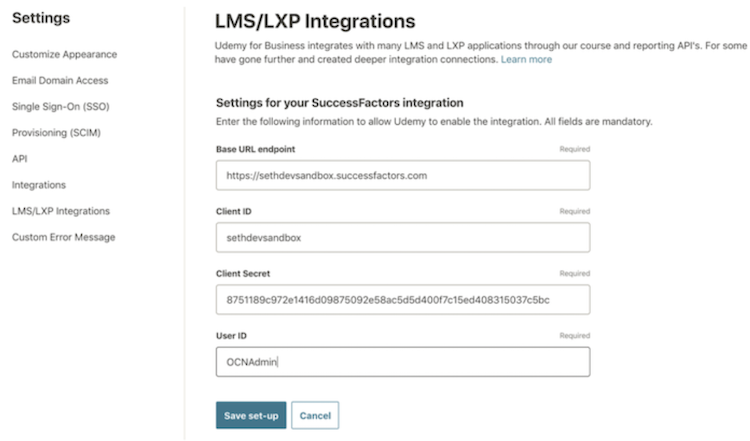
Task: Click the Client ID field label
Action: (234, 211)
